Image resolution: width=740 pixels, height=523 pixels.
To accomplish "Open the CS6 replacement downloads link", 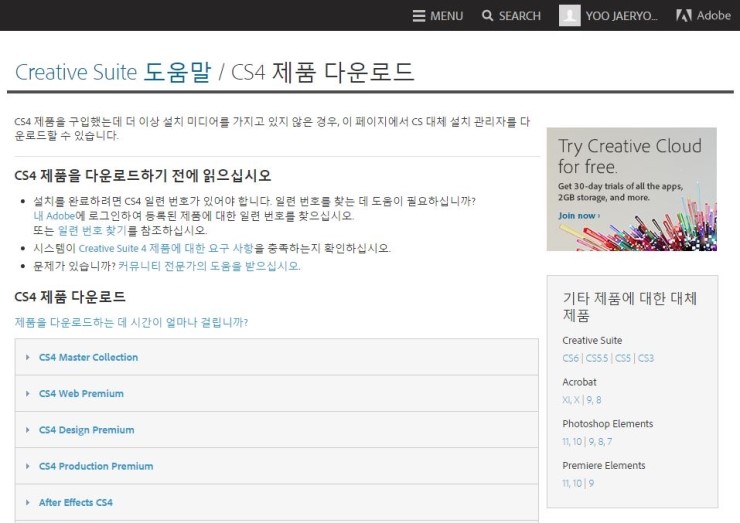I will [570, 358].
